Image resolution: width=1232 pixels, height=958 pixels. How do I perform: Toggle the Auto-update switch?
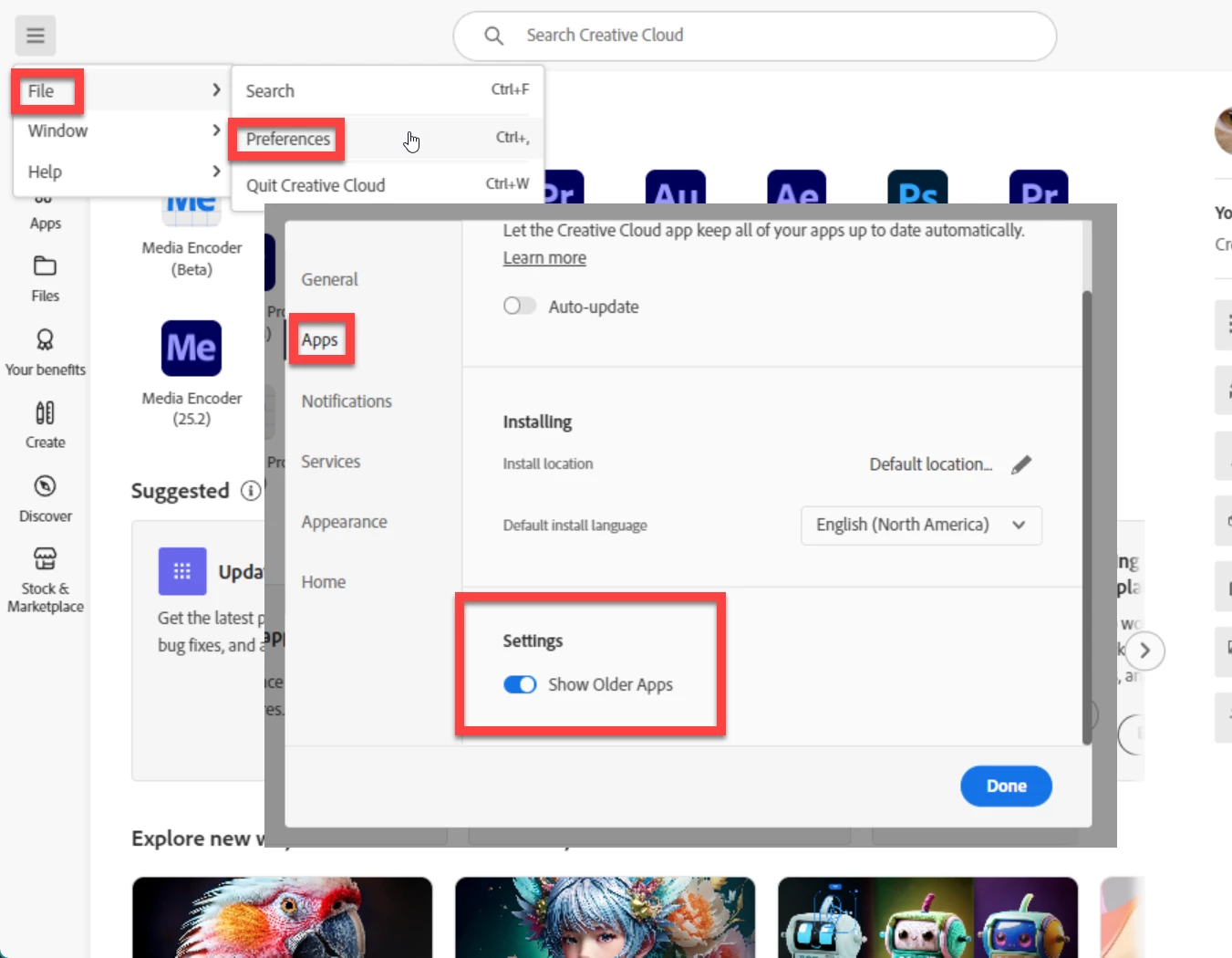click(520, 307)
